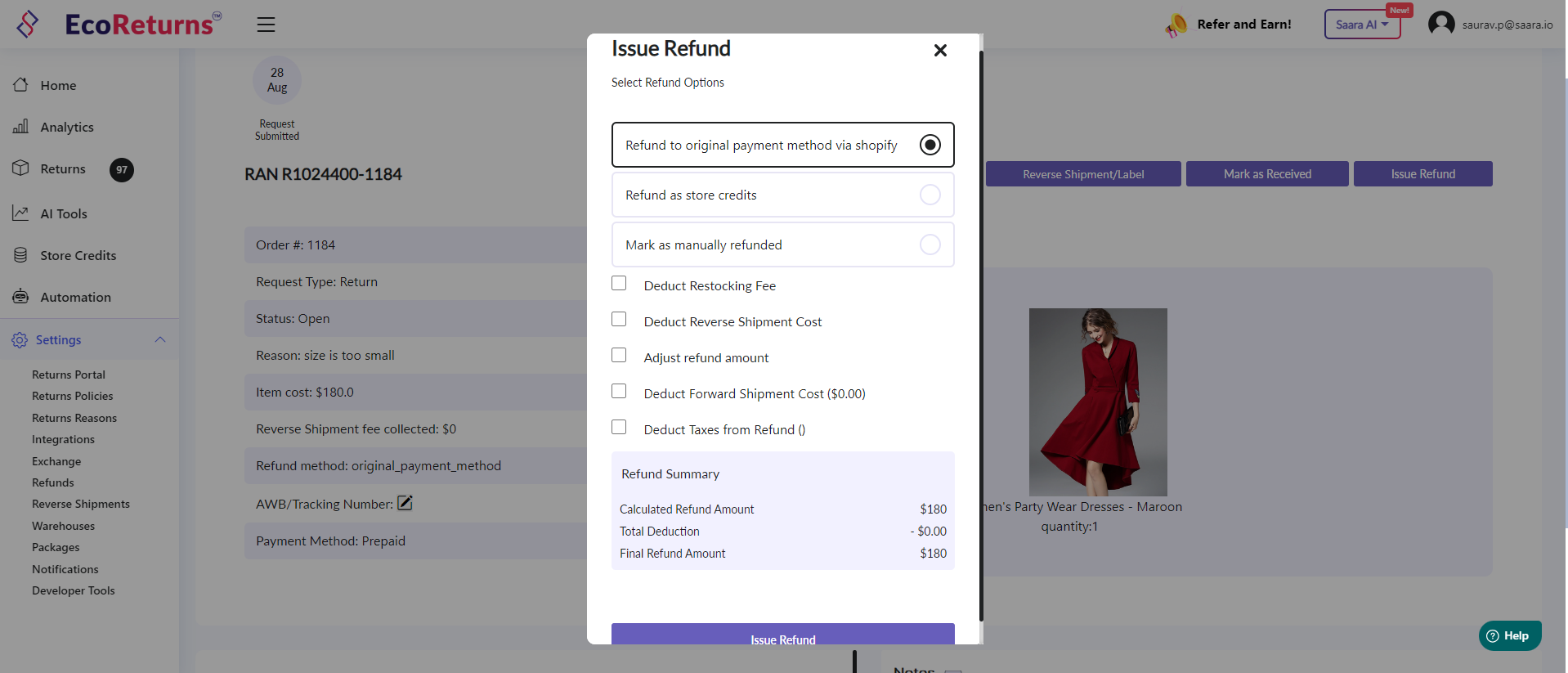
Task: Close the Issue Refund dialog
Action: pyautogui.click(x=940, y=51)
